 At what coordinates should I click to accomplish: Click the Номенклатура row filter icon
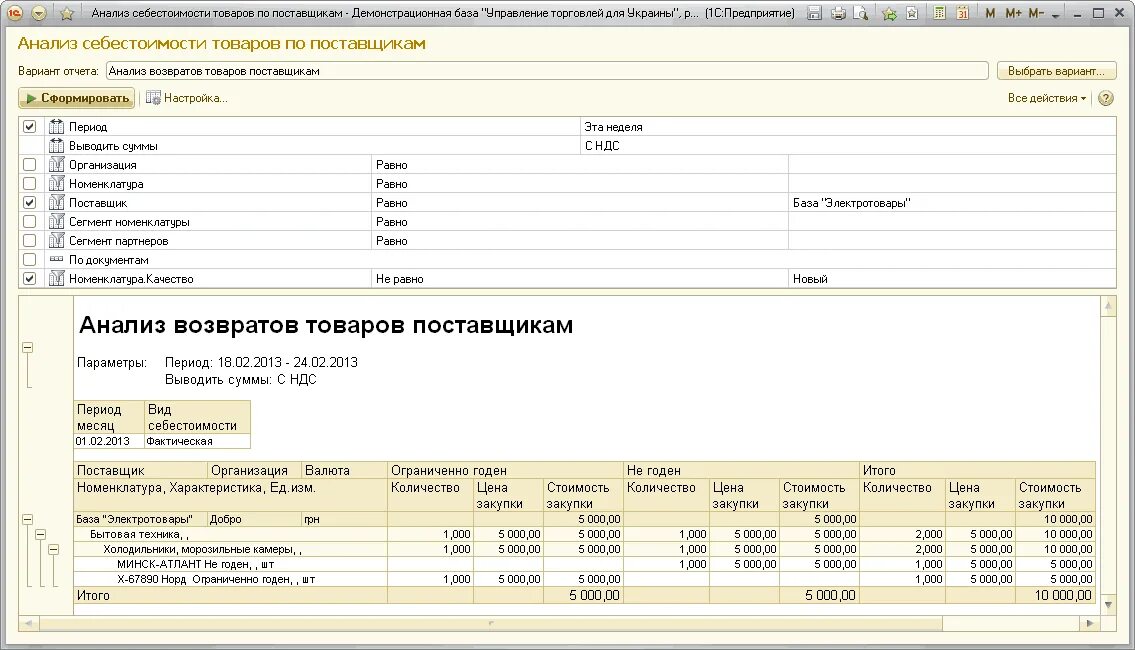(56, 184)
